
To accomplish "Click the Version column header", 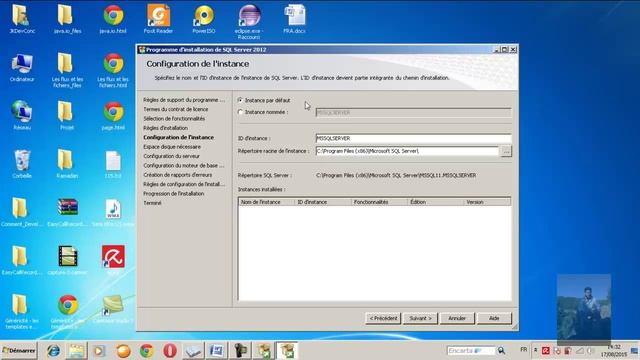I will coord(487,202).
